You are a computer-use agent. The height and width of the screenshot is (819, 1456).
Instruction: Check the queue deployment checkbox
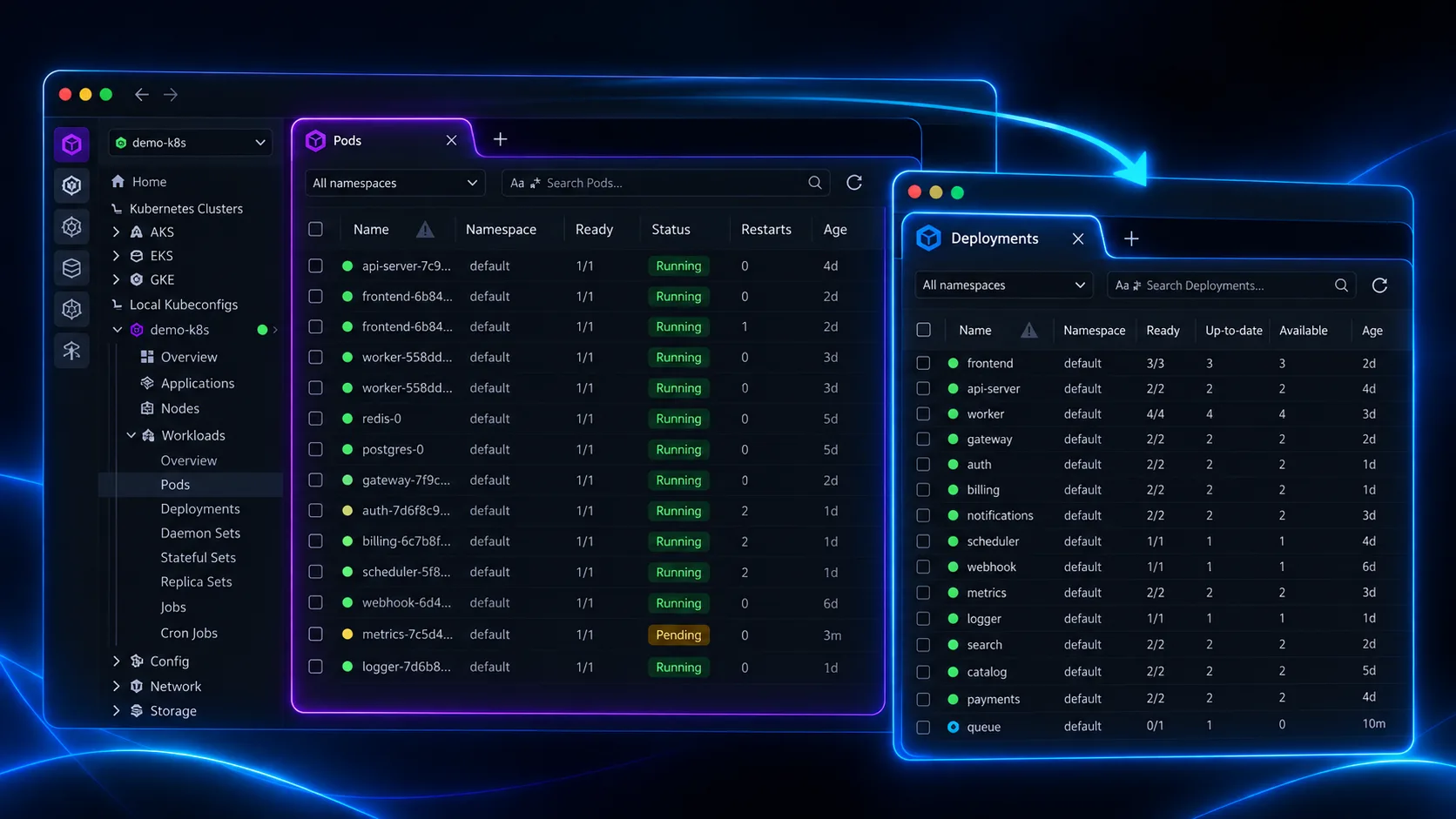click(x=923, y=727)
